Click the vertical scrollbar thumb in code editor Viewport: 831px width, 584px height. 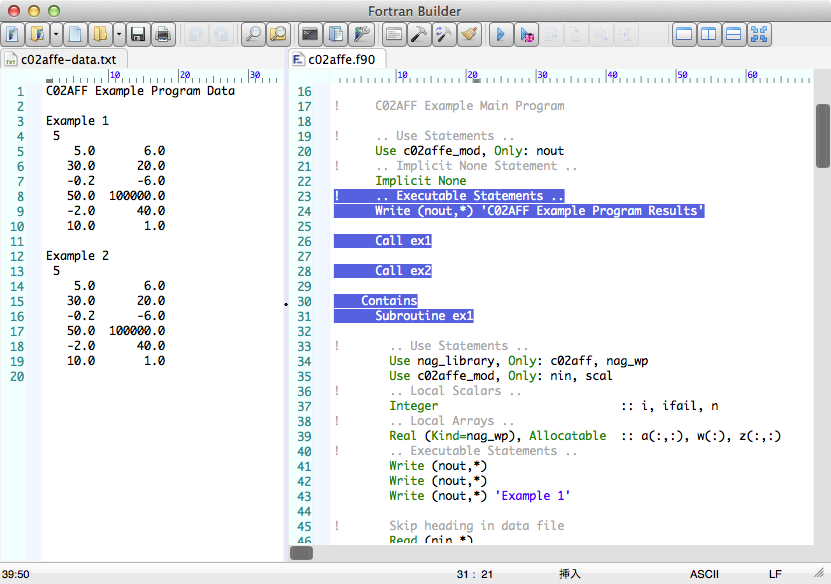(x=823, y=136)
